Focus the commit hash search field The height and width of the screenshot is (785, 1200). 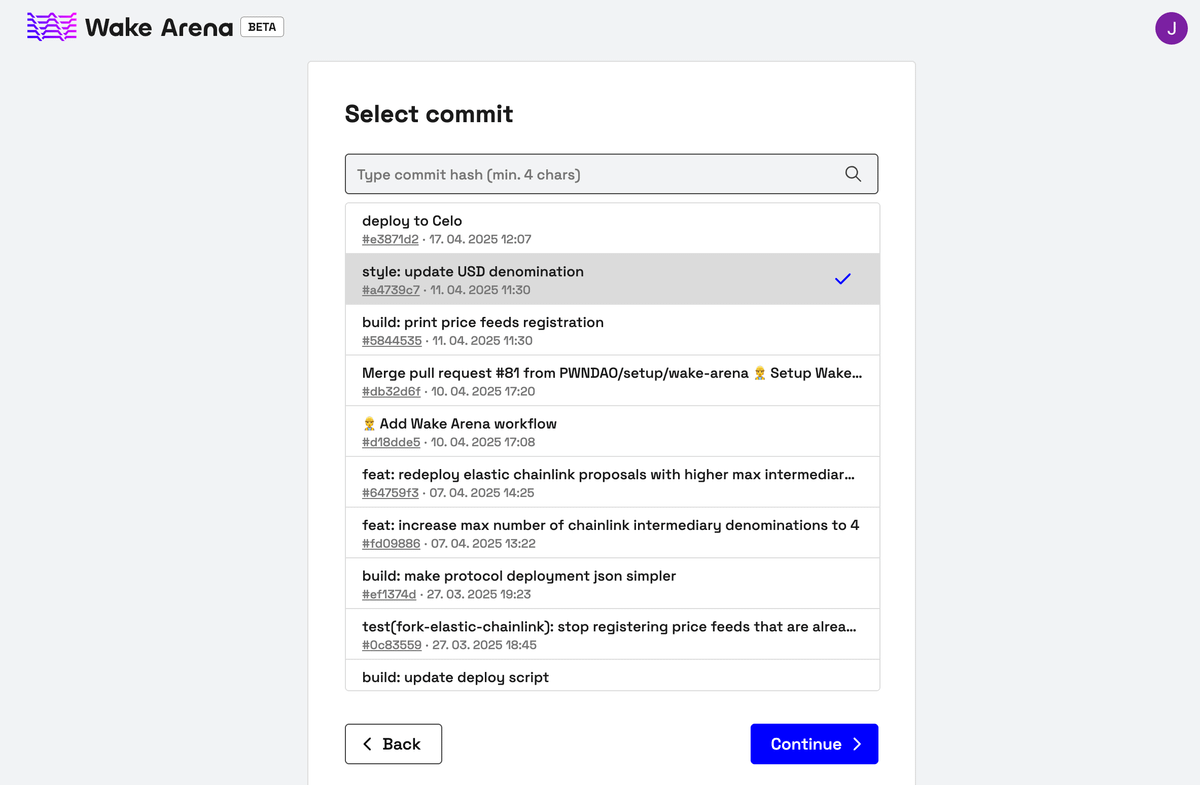pos(611,174)
